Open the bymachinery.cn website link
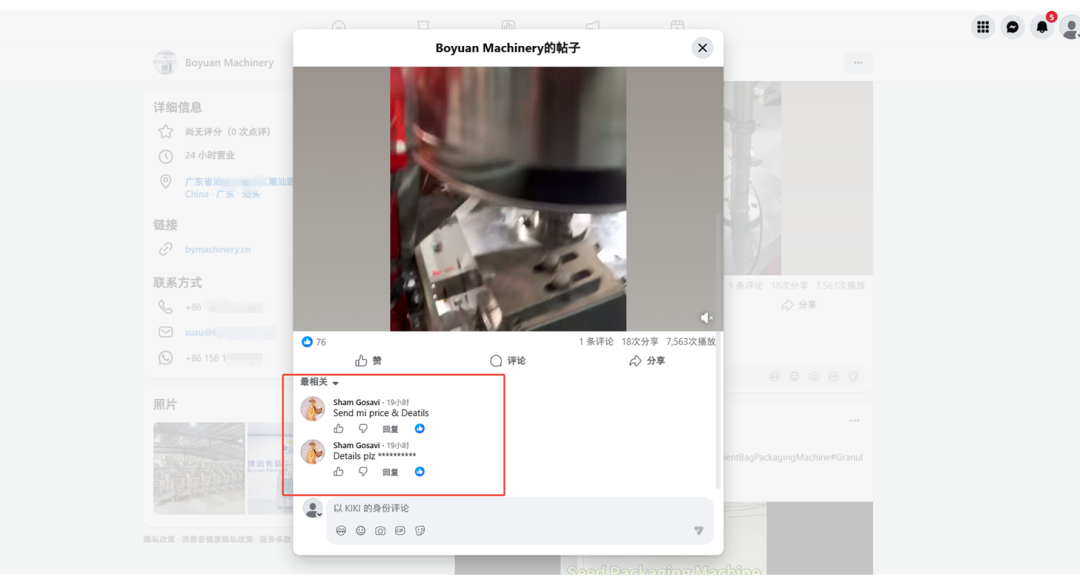Viewport: 1080px width, 577px height. 218,249
